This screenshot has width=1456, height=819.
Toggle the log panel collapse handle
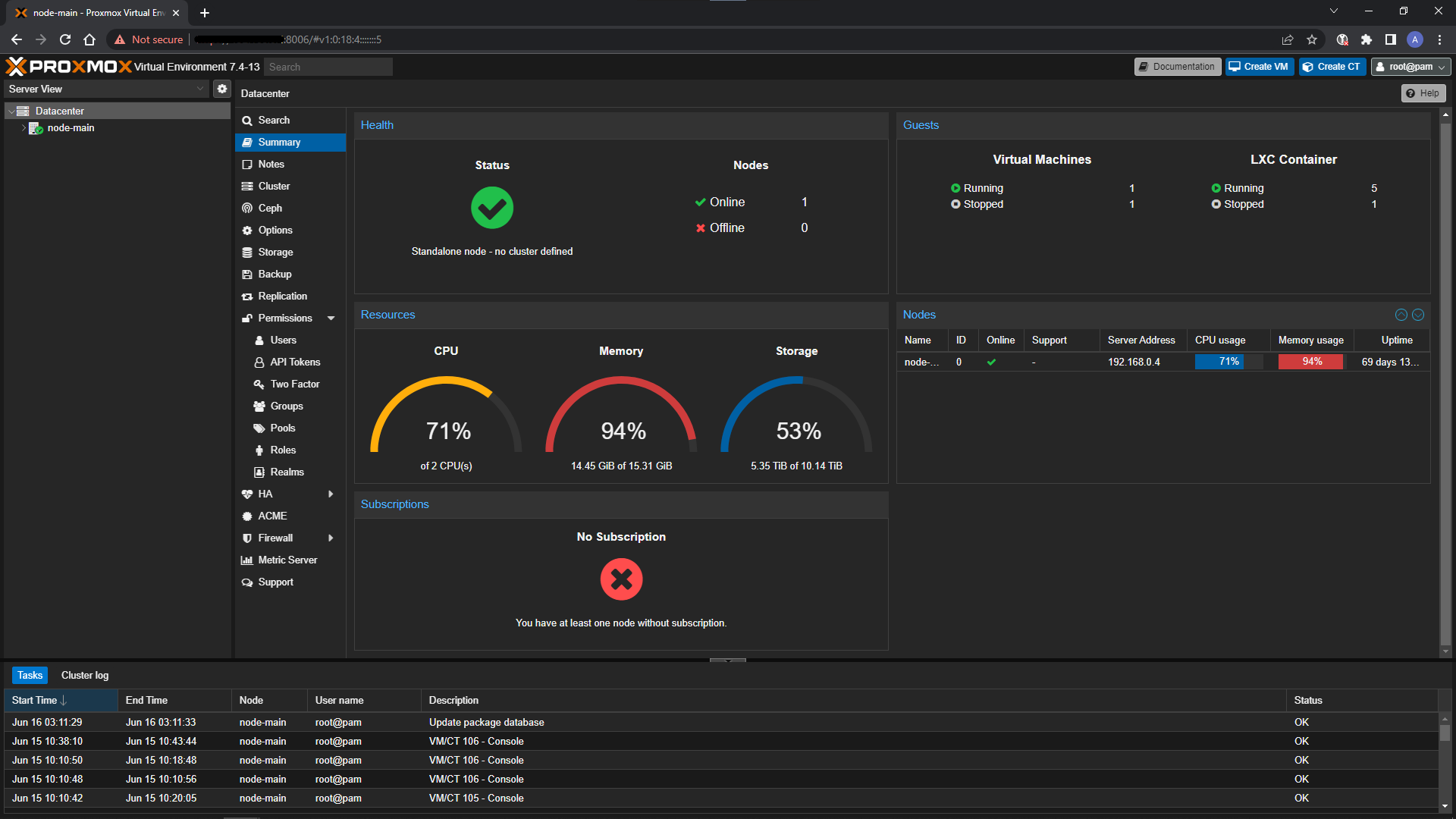click(728, 661)
